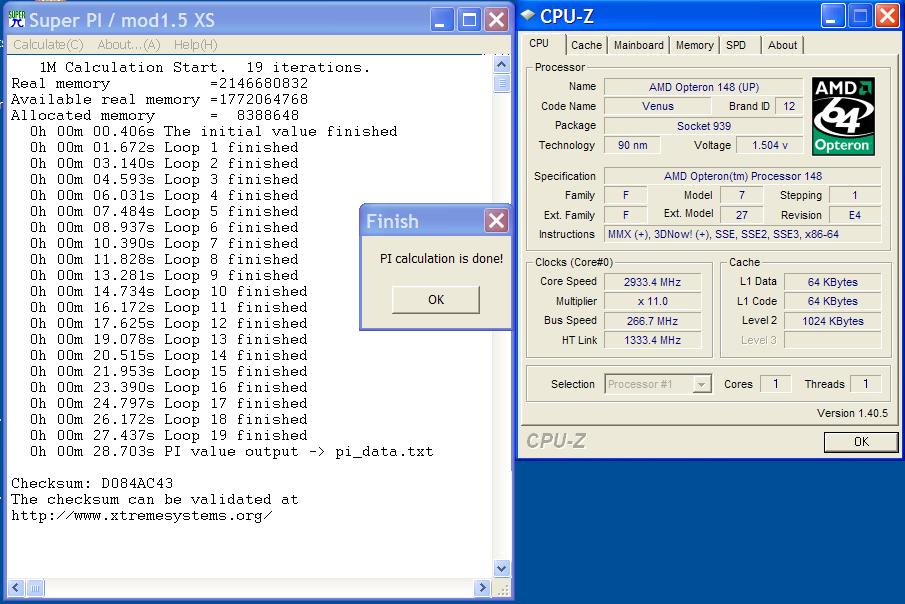Click the Ext. Model value '27'
The width and height of the screenshot is (905, 604).
742,215
